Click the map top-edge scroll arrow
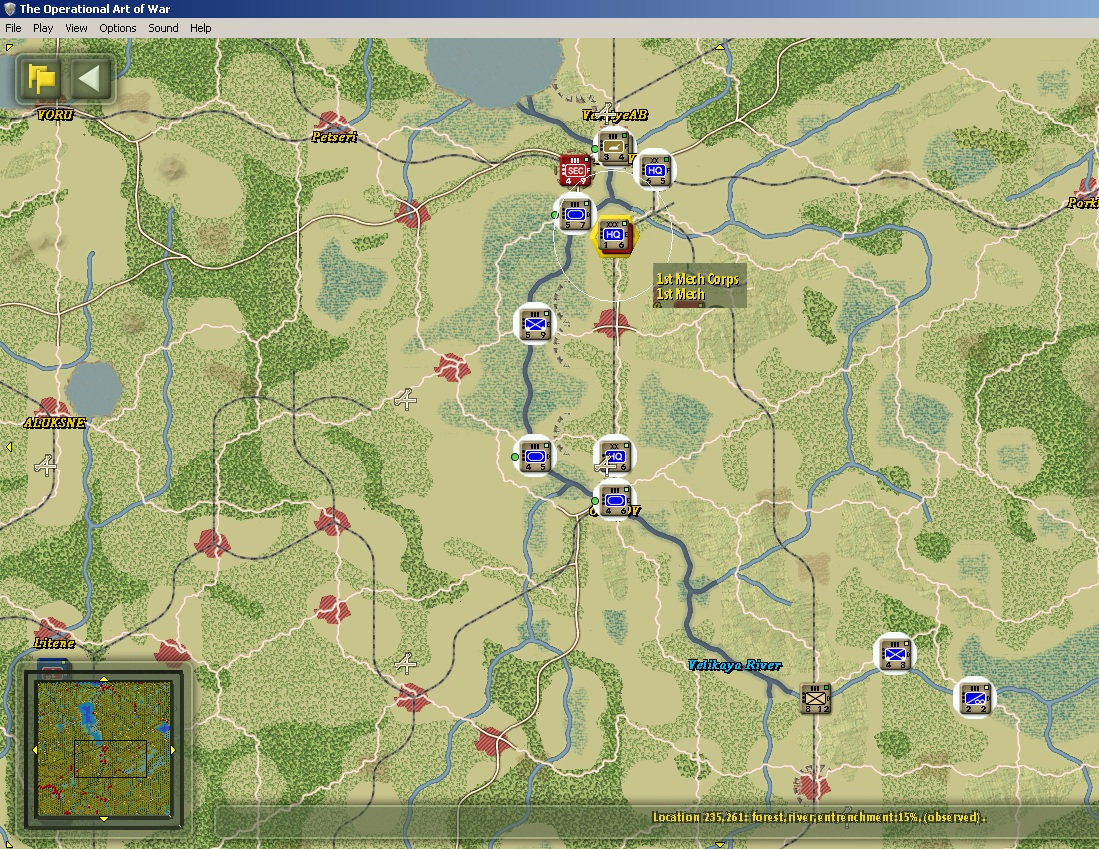Viewport: 1099px width, 849px height. click(x=720, y=47)
